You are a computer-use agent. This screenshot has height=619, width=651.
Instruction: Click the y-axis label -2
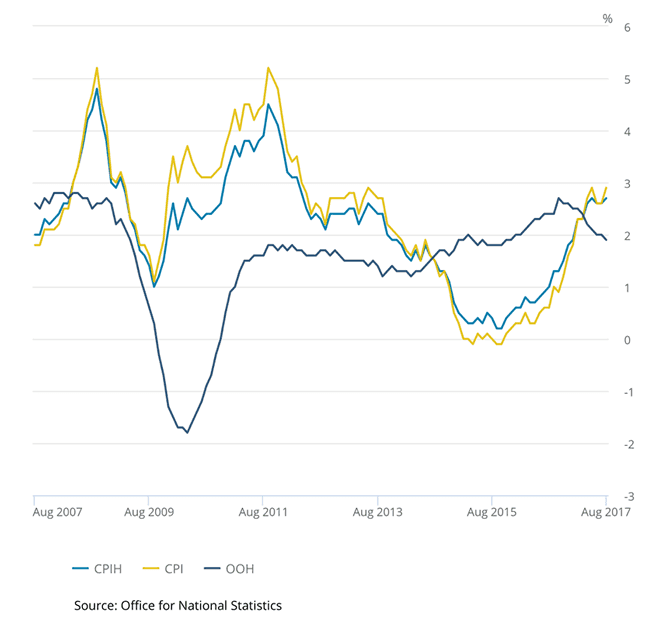625,444
